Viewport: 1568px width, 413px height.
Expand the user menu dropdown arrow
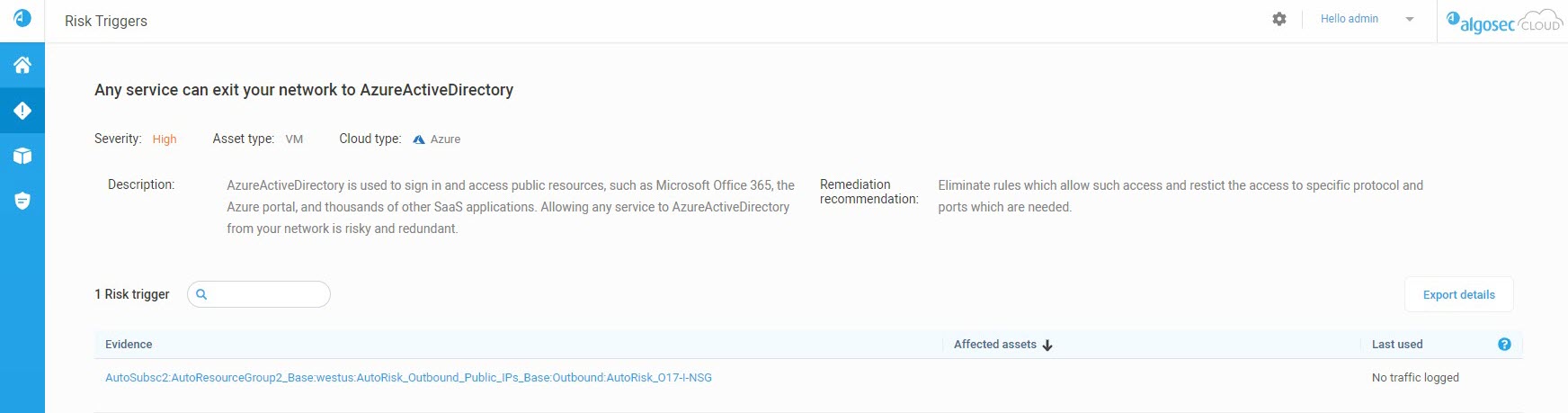(x=1410, y=19)
